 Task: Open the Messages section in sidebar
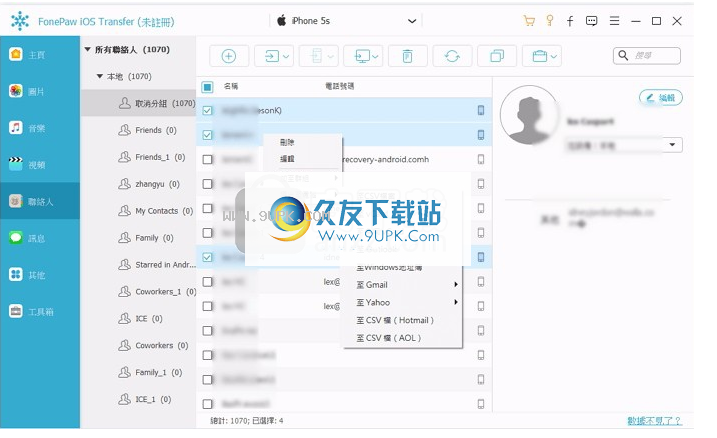[40, 238]
